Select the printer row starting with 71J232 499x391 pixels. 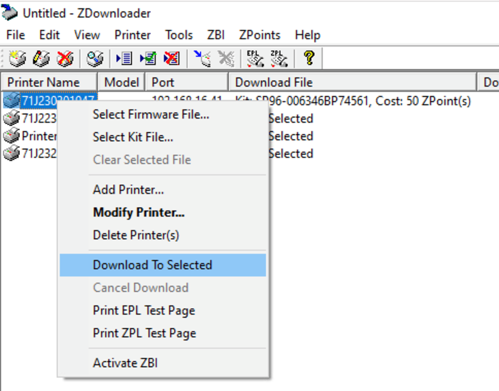39,153
